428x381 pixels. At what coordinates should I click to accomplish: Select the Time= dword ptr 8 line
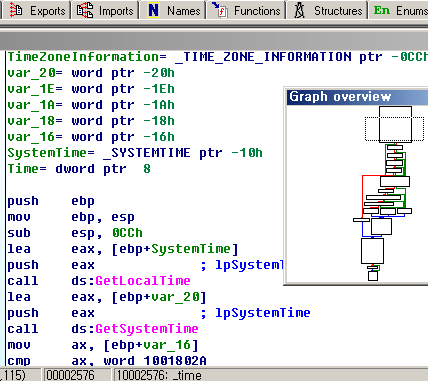(x=79, y=169)
